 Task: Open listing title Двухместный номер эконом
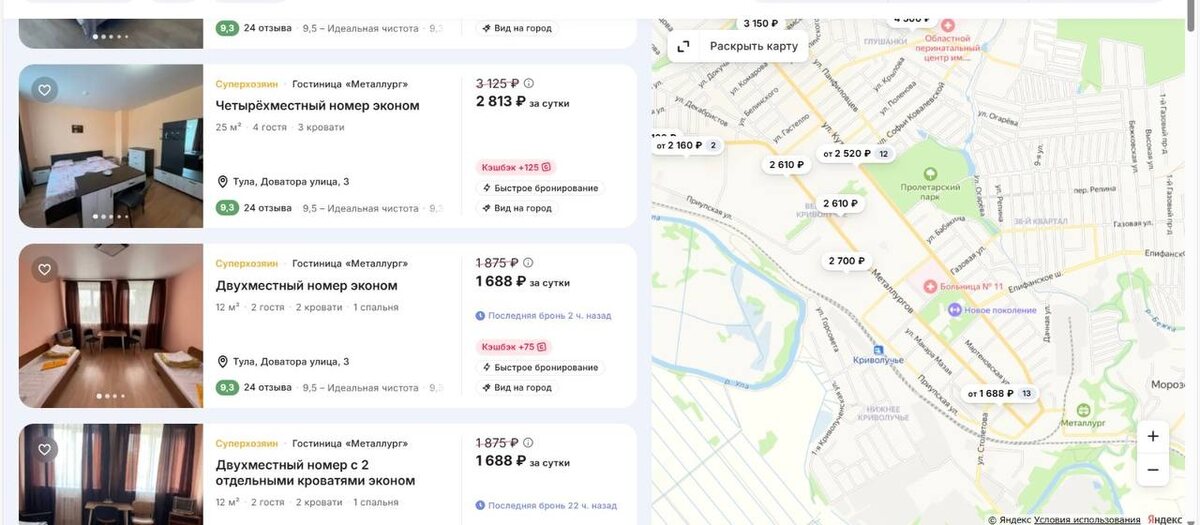coord(307,286)
